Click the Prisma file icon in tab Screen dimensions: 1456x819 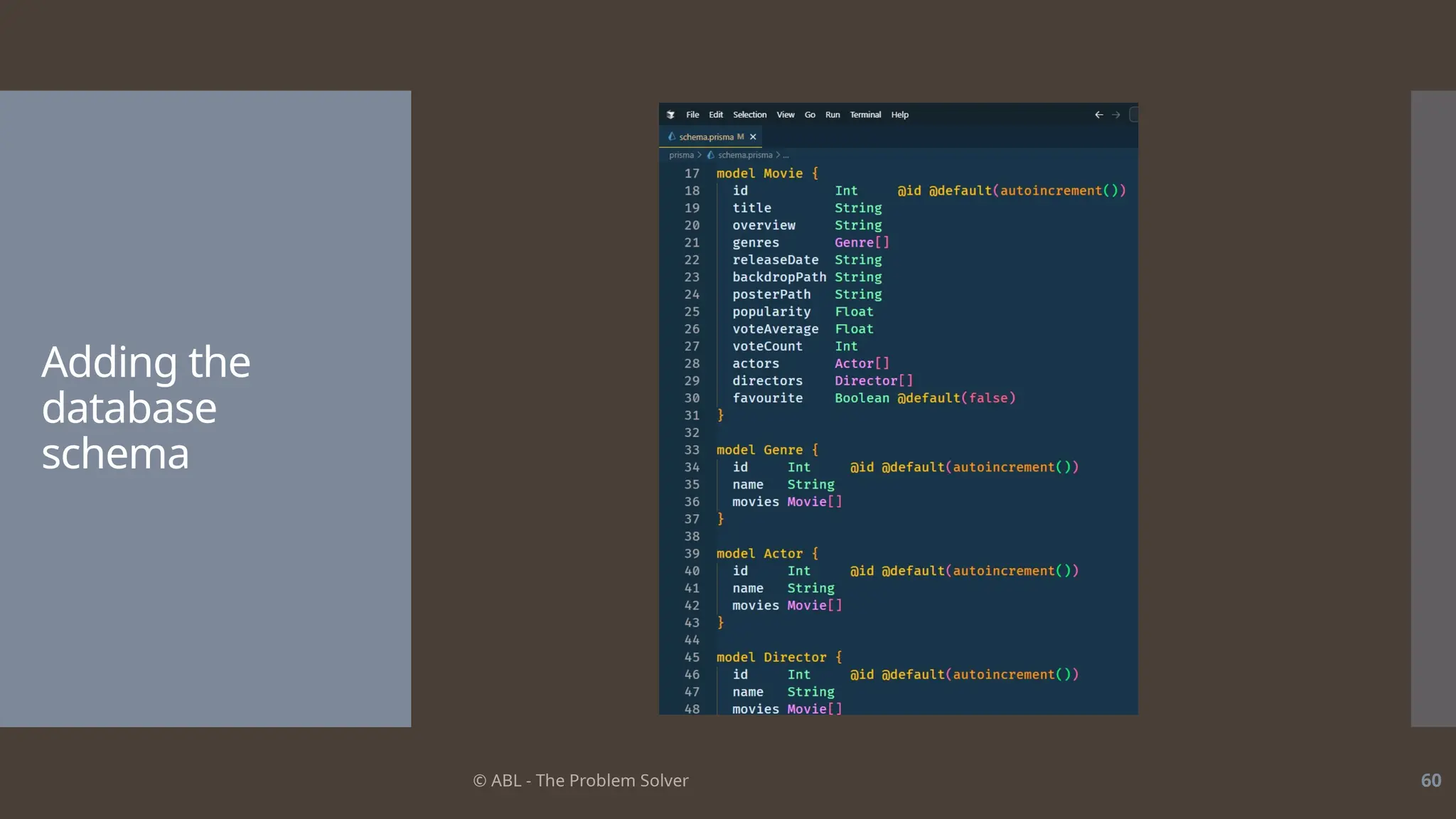(x=671, y=136)
